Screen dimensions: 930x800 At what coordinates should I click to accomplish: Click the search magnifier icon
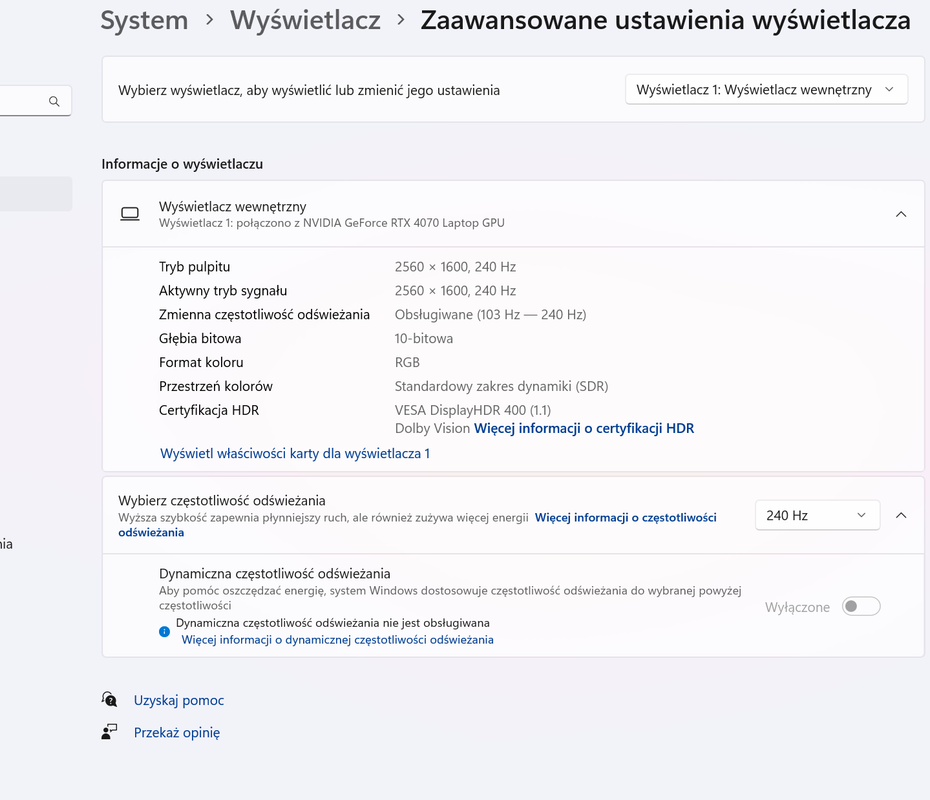tap(54, 101)
